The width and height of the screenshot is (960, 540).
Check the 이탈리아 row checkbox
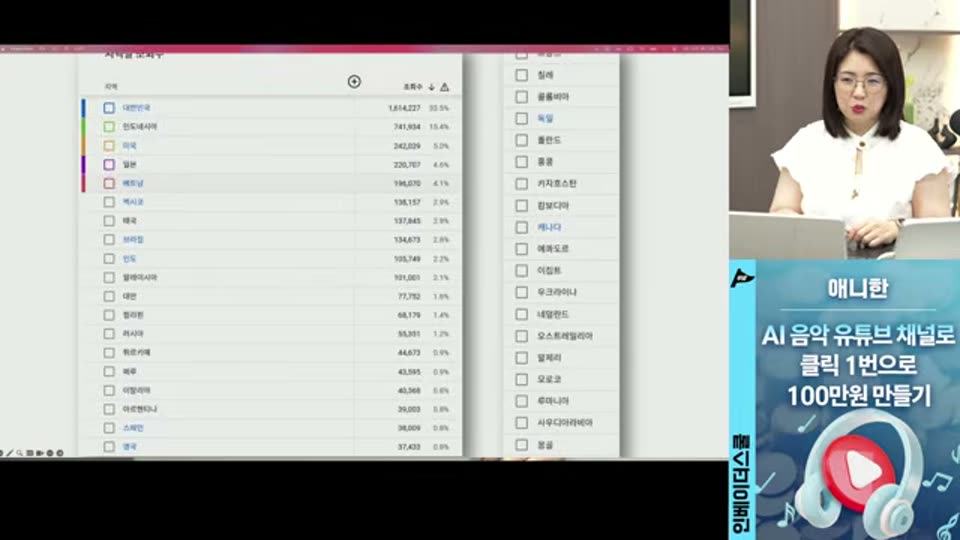(x=109, y=390)
